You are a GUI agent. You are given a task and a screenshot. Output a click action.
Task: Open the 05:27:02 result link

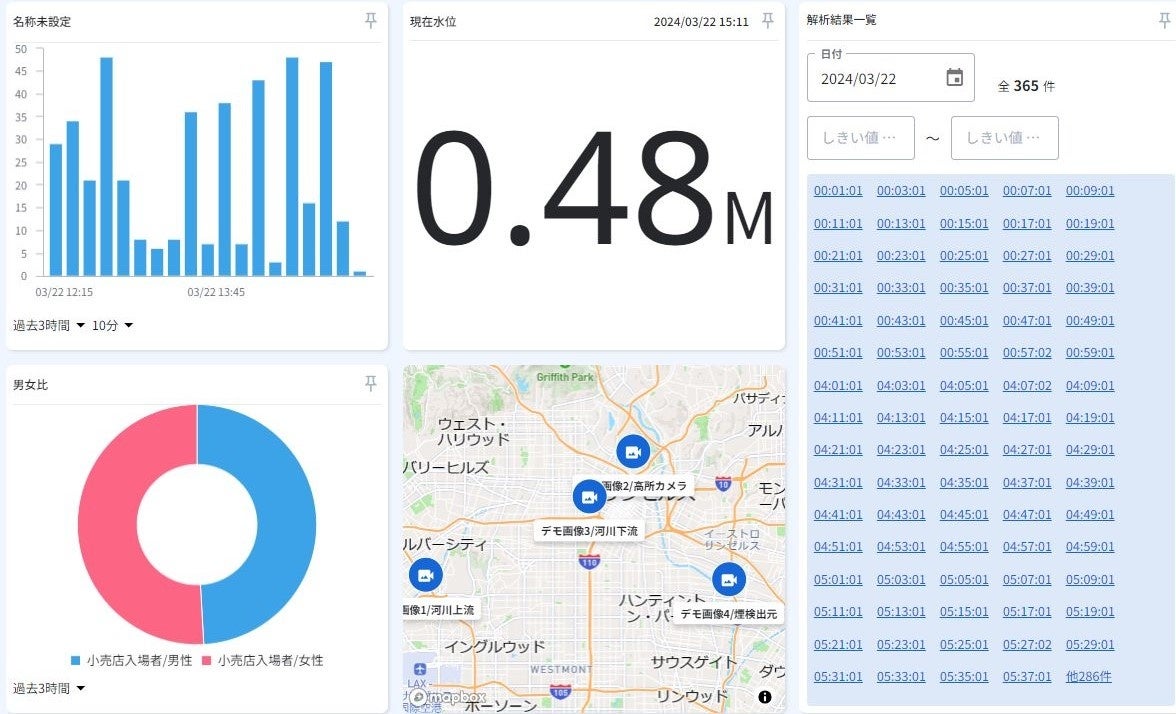click(1027, 644)
